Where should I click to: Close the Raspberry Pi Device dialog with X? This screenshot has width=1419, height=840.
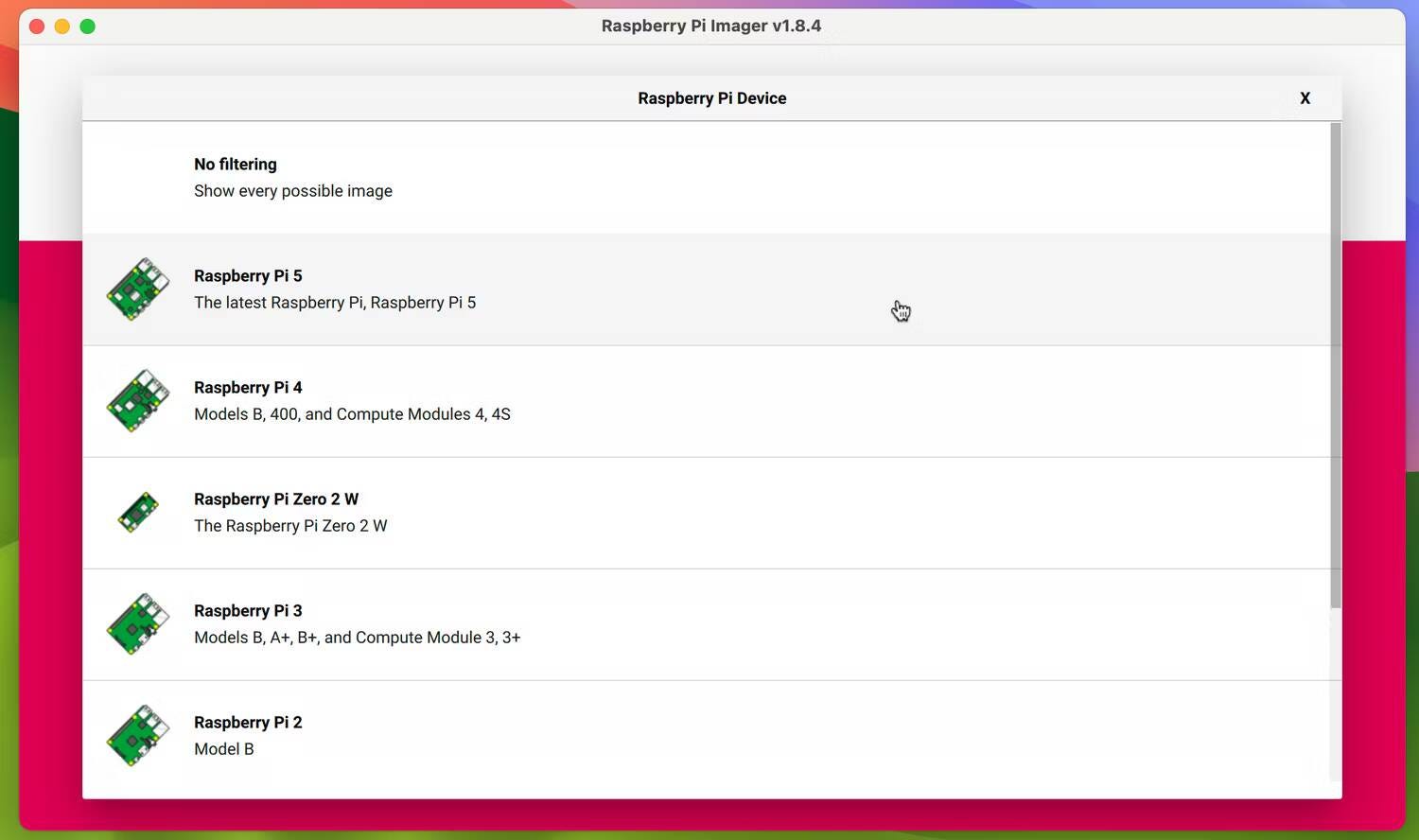(x=1305, y=97)
